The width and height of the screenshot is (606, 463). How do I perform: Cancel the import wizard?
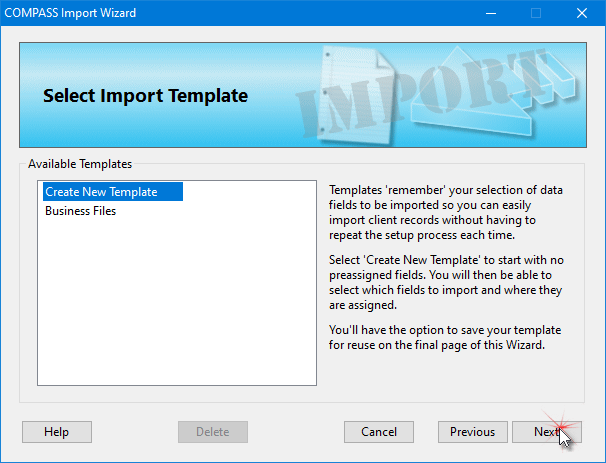pyautogui.click(x=379, y=432)
